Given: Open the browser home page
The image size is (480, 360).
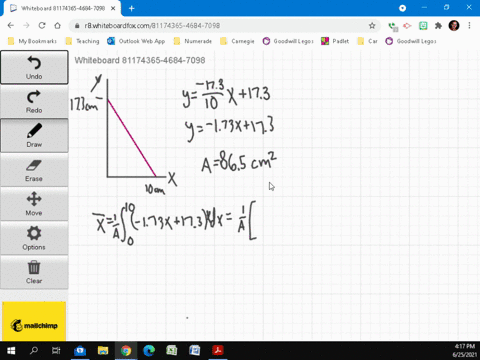Looking at the screenshot, I should pyautogui.click(x=57, y=26).
